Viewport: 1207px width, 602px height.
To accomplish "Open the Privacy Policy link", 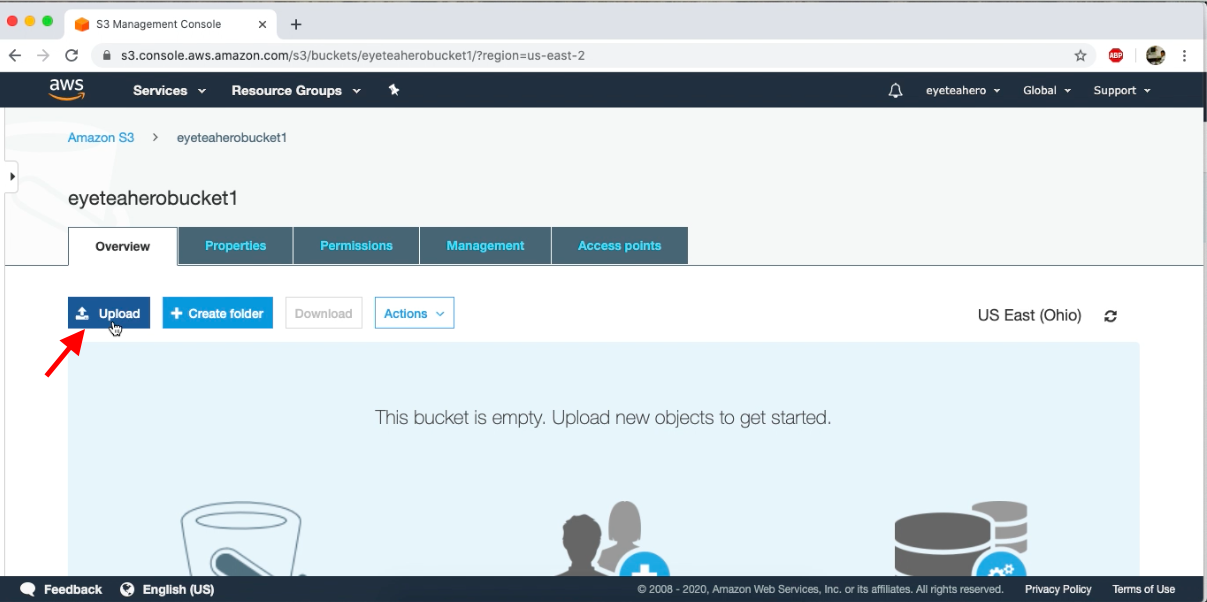I will pos(1058,589).
